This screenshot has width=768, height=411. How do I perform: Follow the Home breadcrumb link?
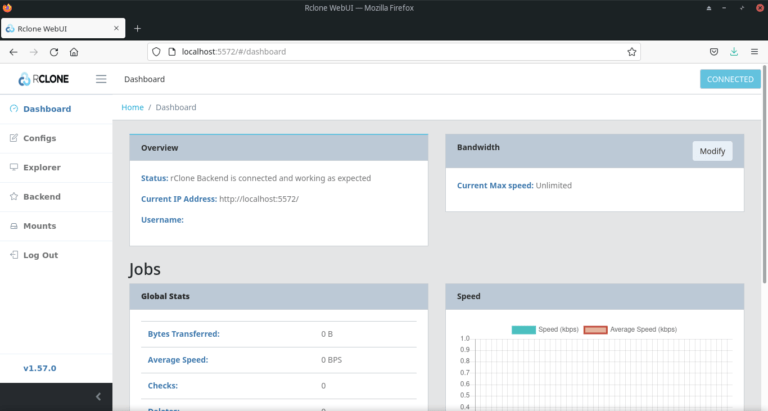132,107
